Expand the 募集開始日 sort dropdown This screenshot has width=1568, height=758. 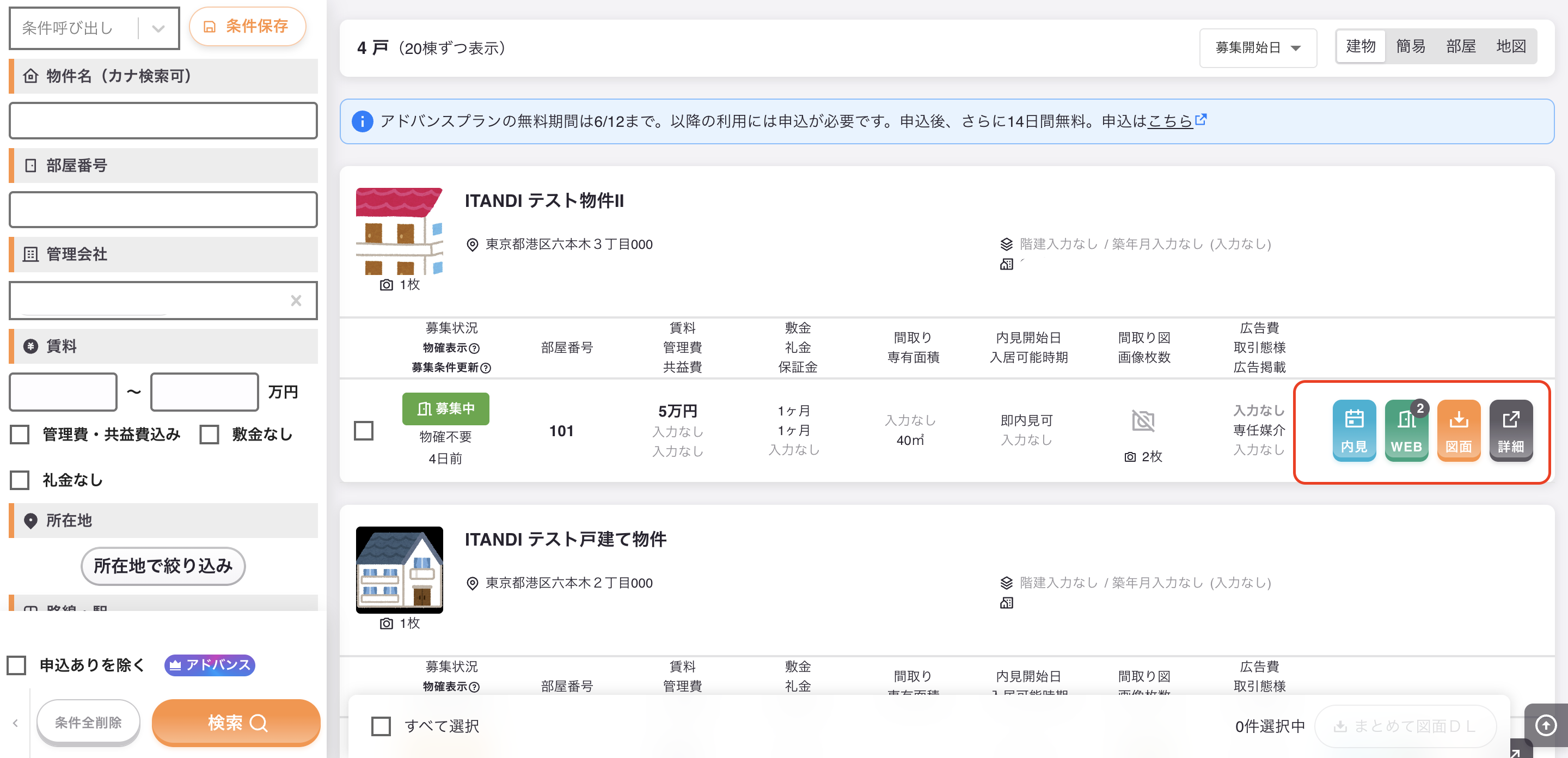1258,47
